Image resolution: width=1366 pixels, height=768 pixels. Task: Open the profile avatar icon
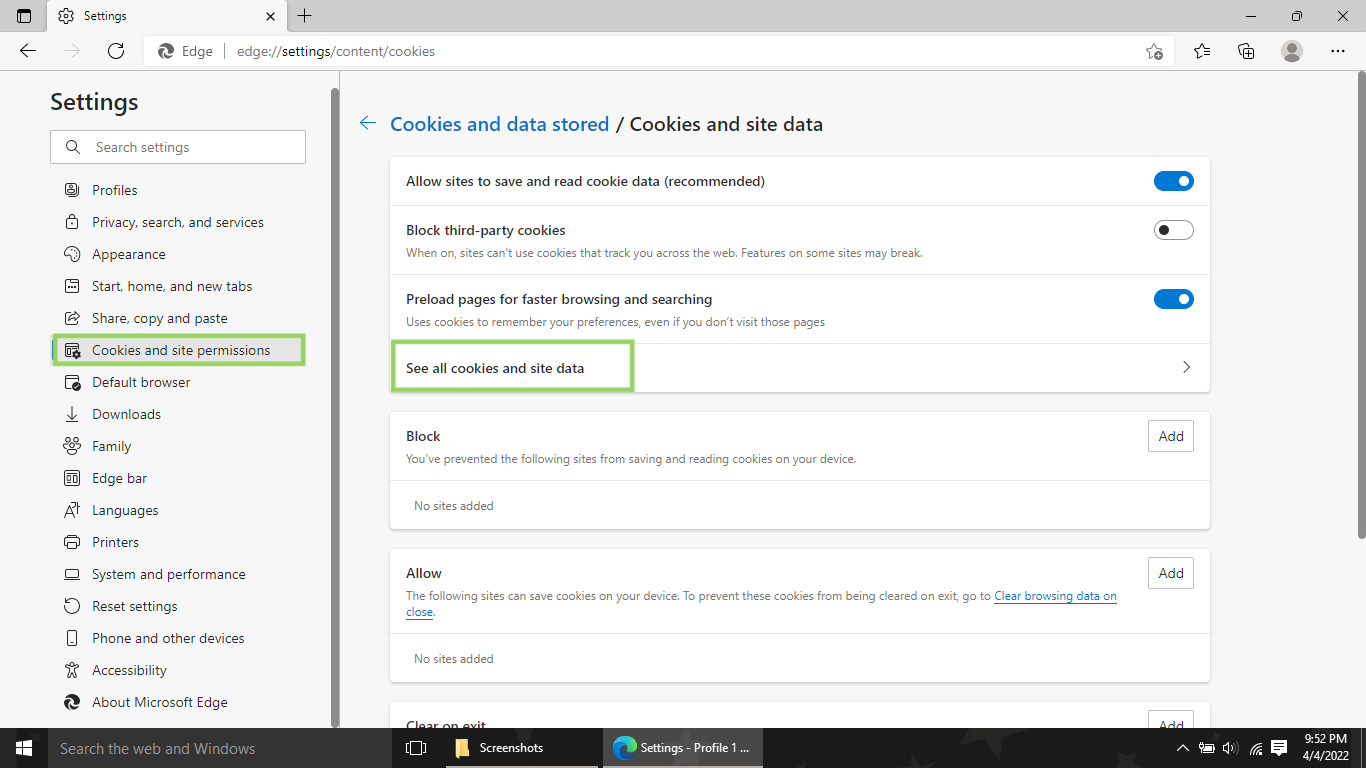click(1292, 51)
